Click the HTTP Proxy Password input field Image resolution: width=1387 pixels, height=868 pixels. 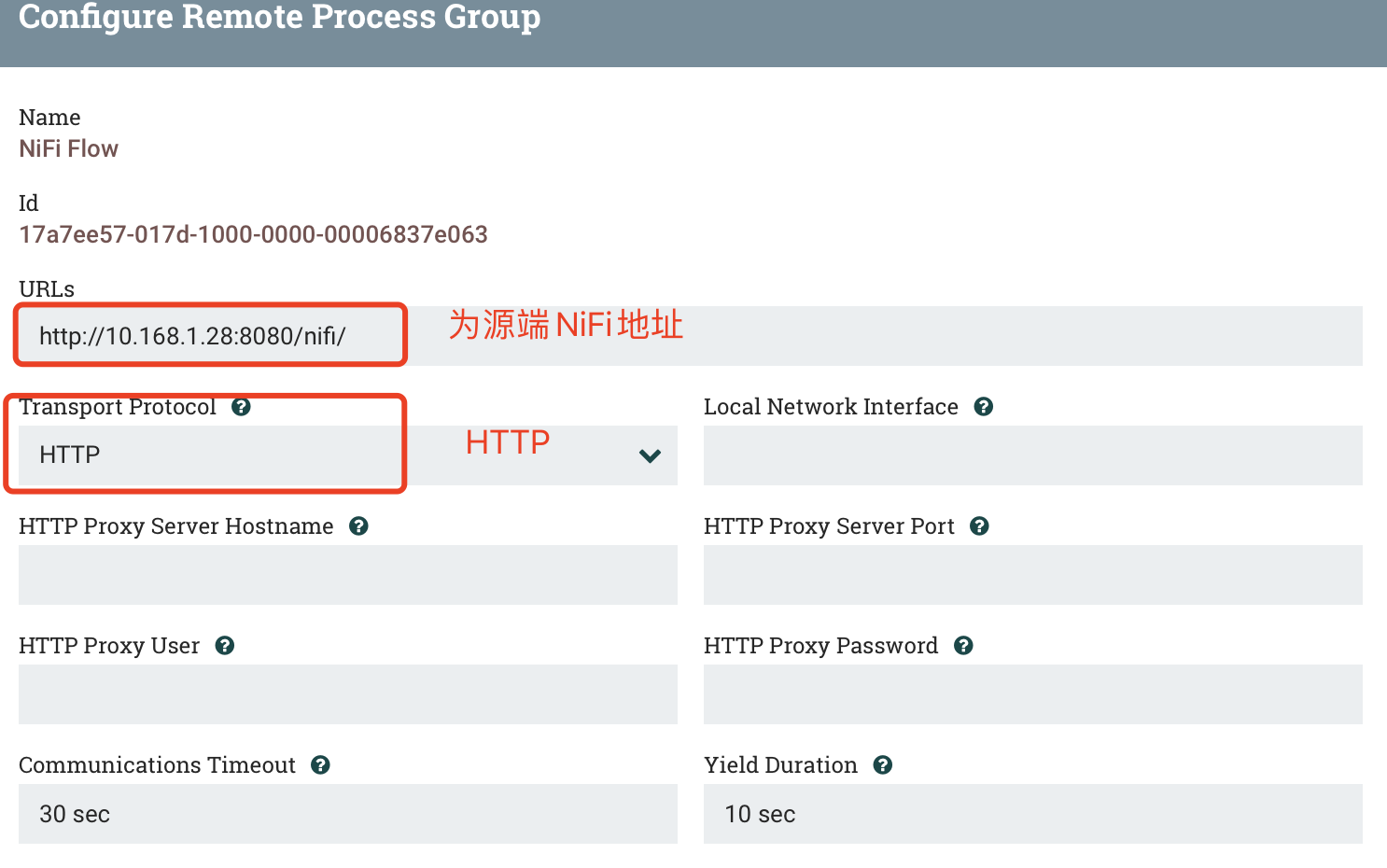click(1033, 694)
